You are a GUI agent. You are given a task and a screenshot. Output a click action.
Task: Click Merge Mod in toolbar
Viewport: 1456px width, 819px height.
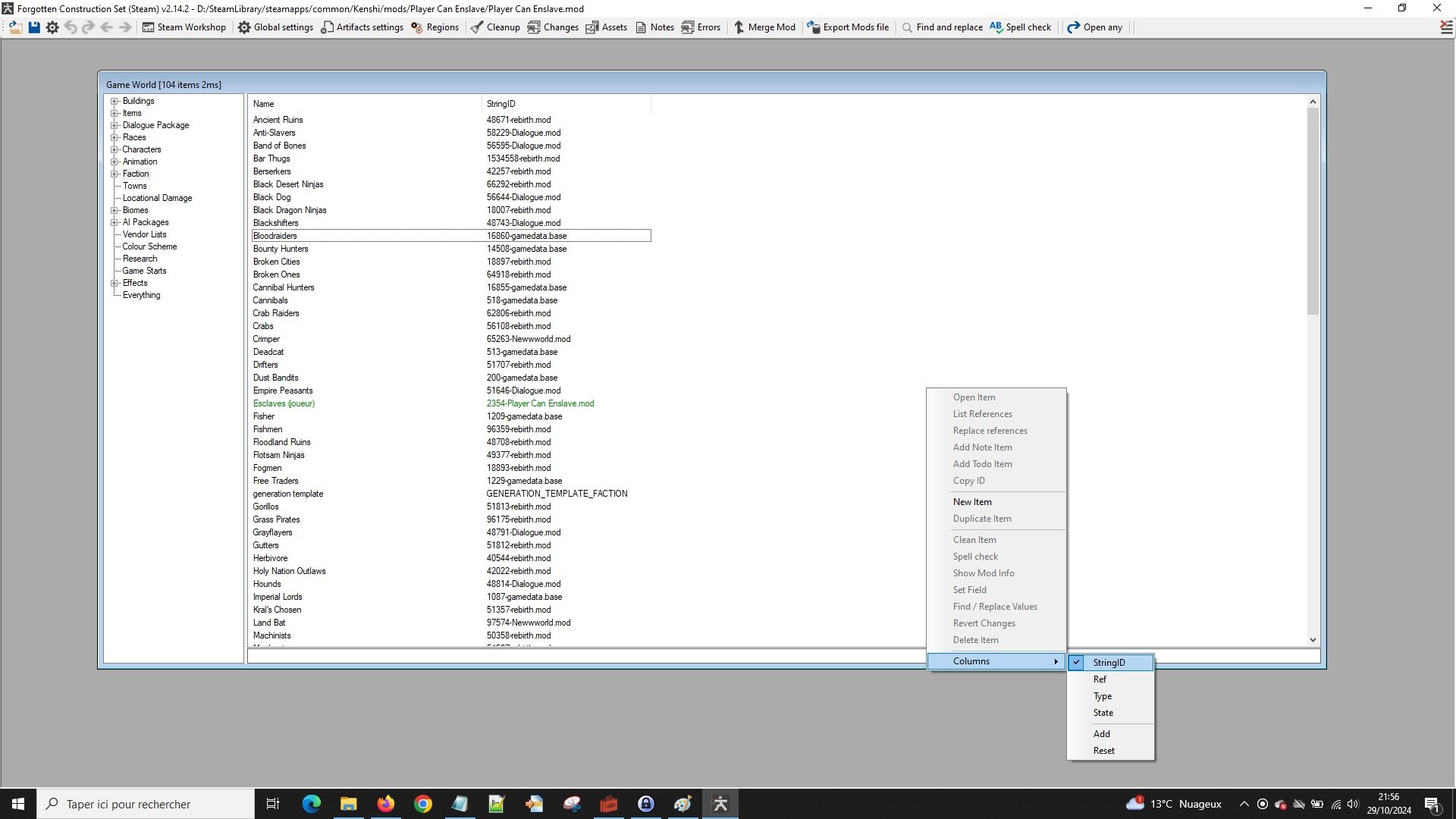[x=764, y=27]
